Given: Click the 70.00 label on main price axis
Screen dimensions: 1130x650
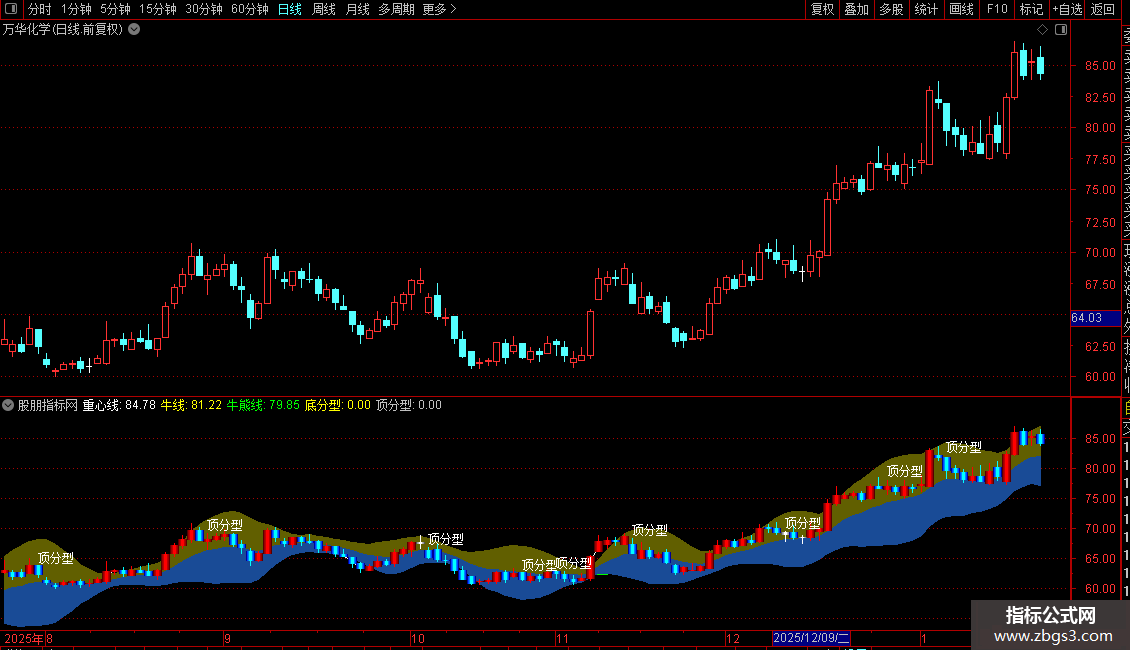Looking at the screenshot, I should (1100, 253).
